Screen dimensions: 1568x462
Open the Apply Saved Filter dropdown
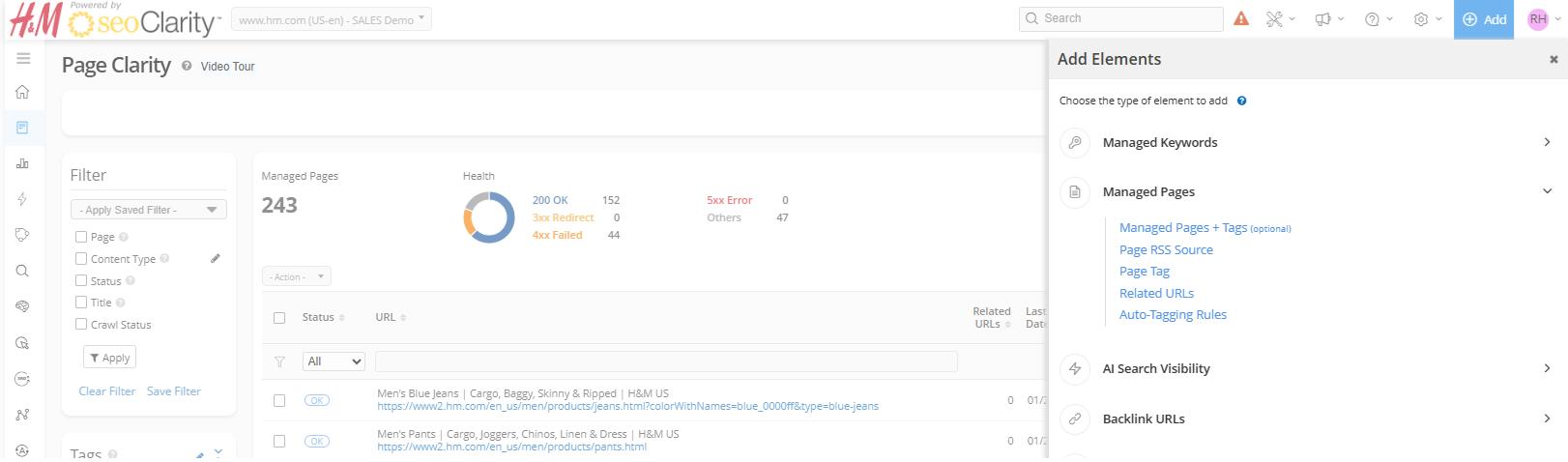tap(148, 210)
